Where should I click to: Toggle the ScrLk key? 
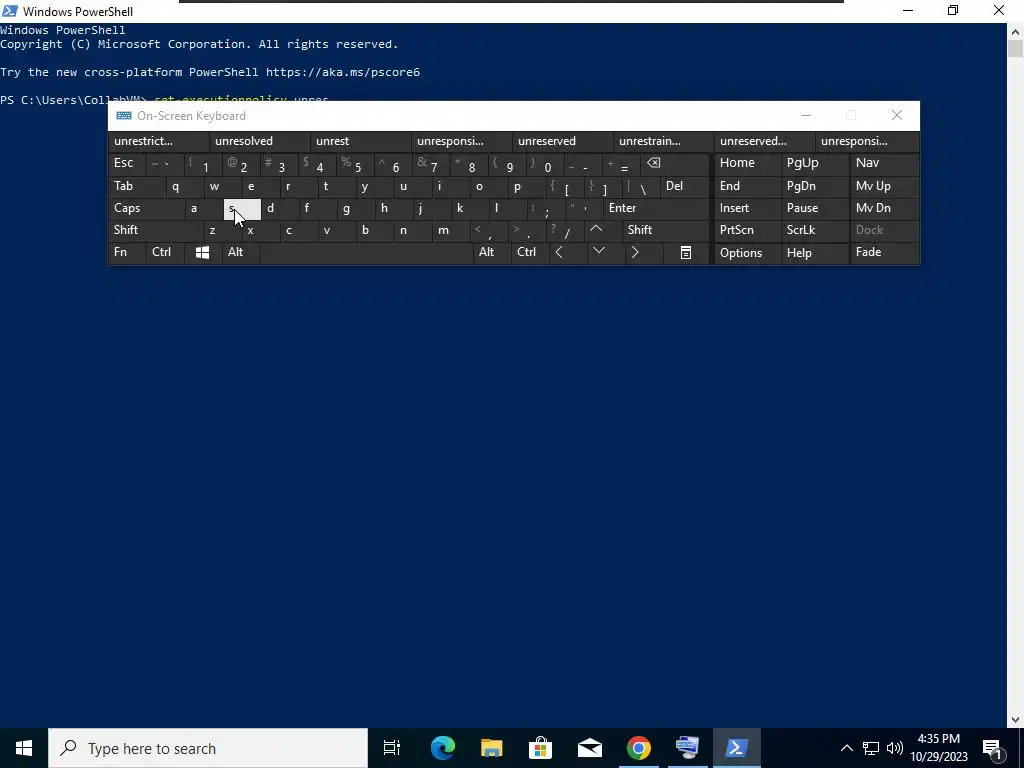point(814,230)
